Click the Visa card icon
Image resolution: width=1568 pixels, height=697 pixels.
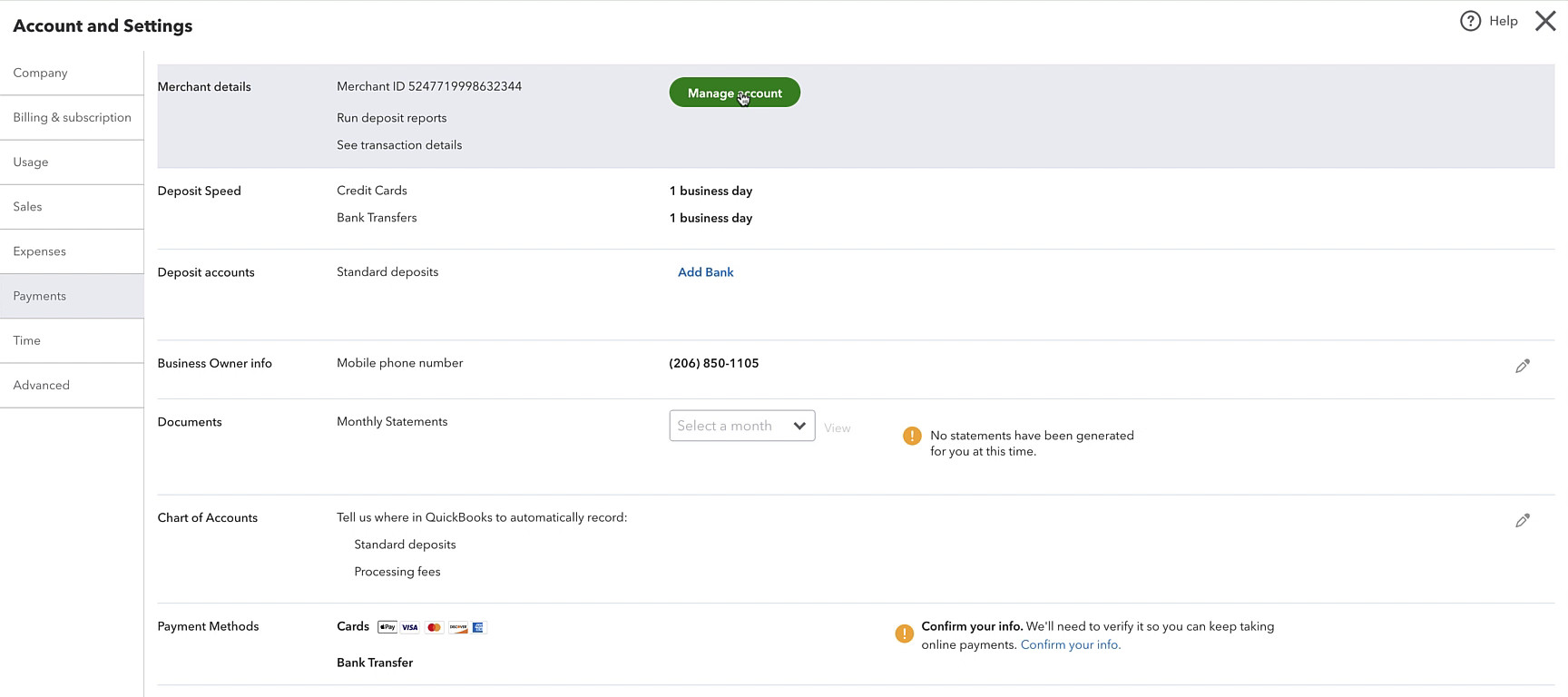click(410, 627)
